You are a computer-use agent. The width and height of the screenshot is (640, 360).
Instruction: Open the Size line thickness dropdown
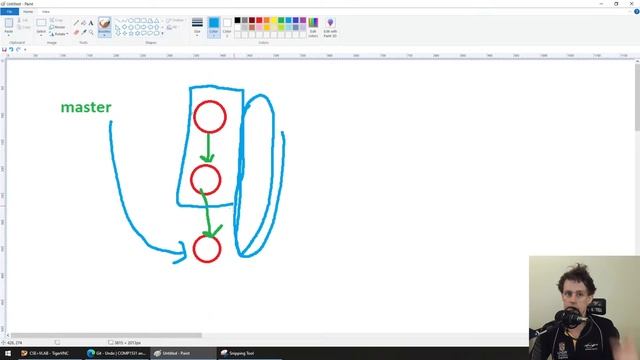(197, 27)
